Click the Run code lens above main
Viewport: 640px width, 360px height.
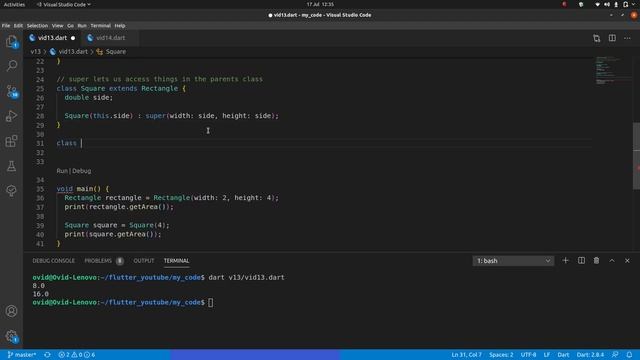tap(62, 171)
